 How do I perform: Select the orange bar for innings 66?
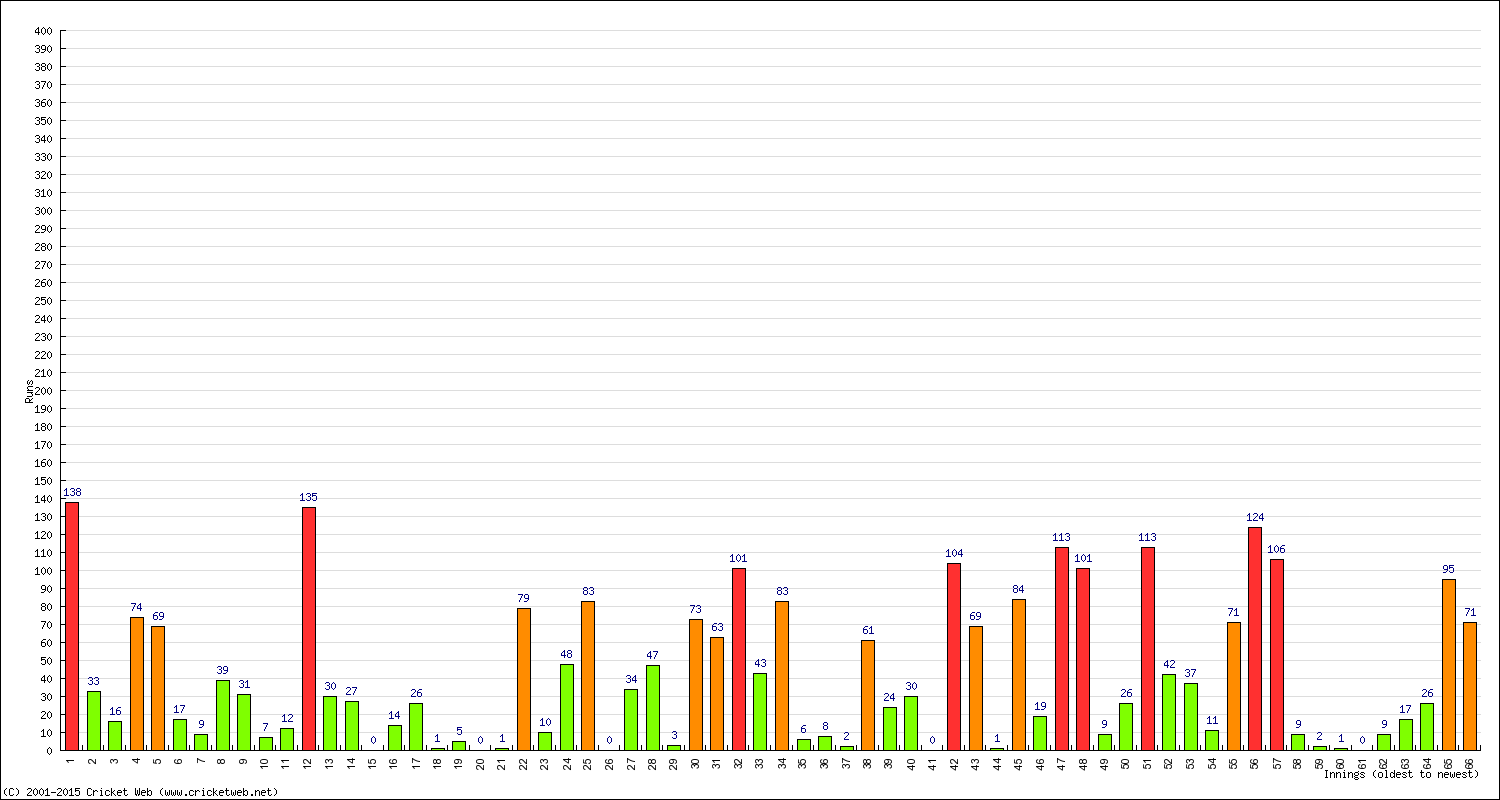(1470, 686)
